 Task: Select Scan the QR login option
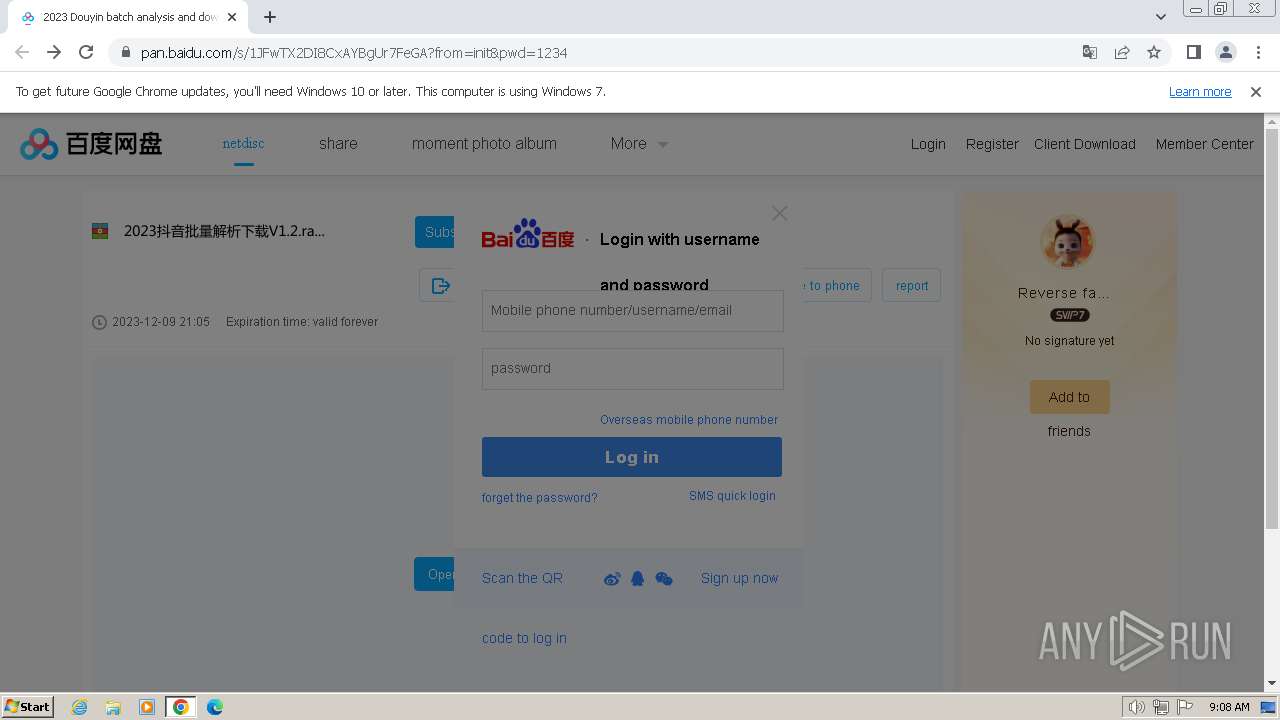click(522, 578)
